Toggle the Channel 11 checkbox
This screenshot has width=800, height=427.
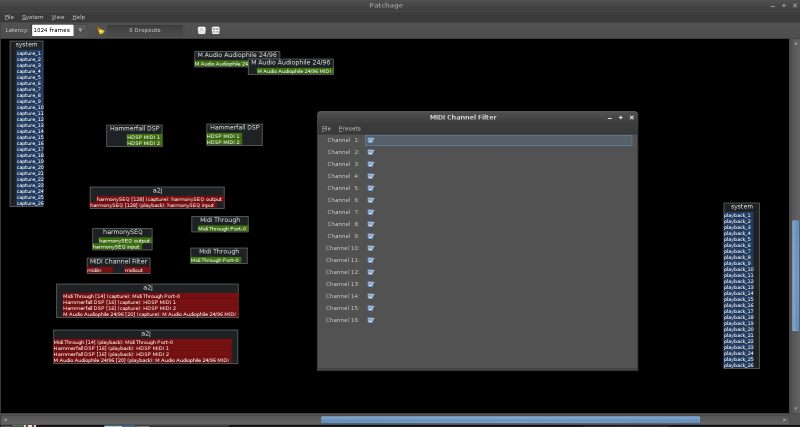(371, 260)
